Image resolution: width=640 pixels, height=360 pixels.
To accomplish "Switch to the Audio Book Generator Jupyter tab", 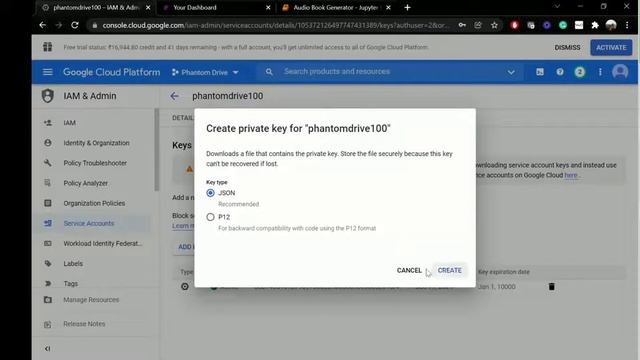I will [335, 7].
